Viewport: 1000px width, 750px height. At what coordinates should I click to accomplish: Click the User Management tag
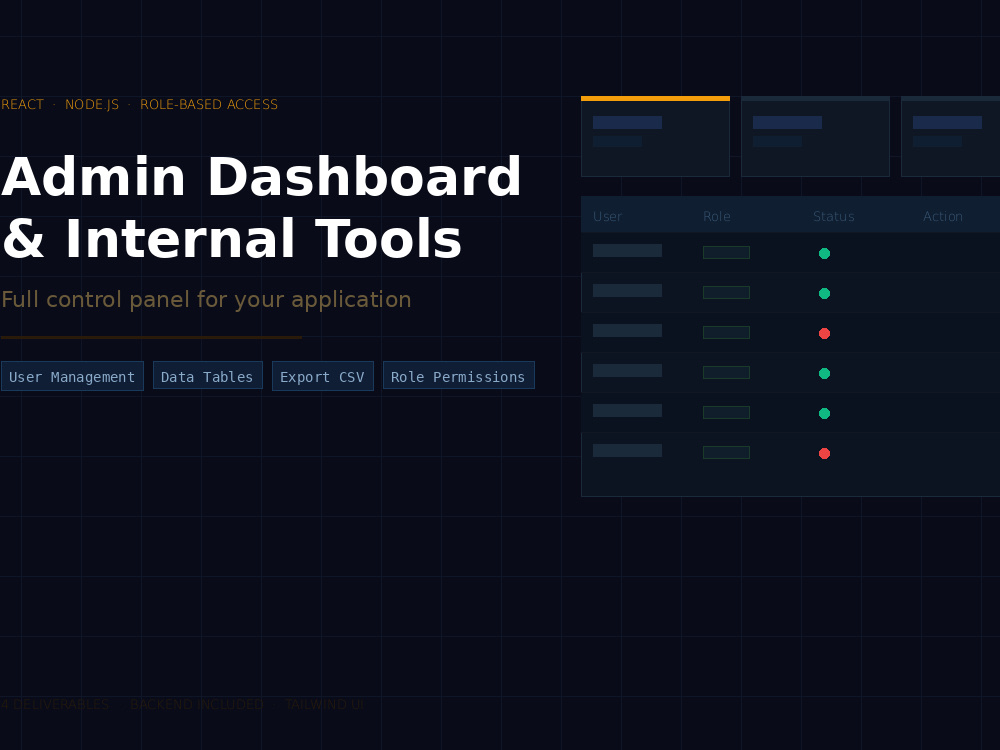click(72, 376)
